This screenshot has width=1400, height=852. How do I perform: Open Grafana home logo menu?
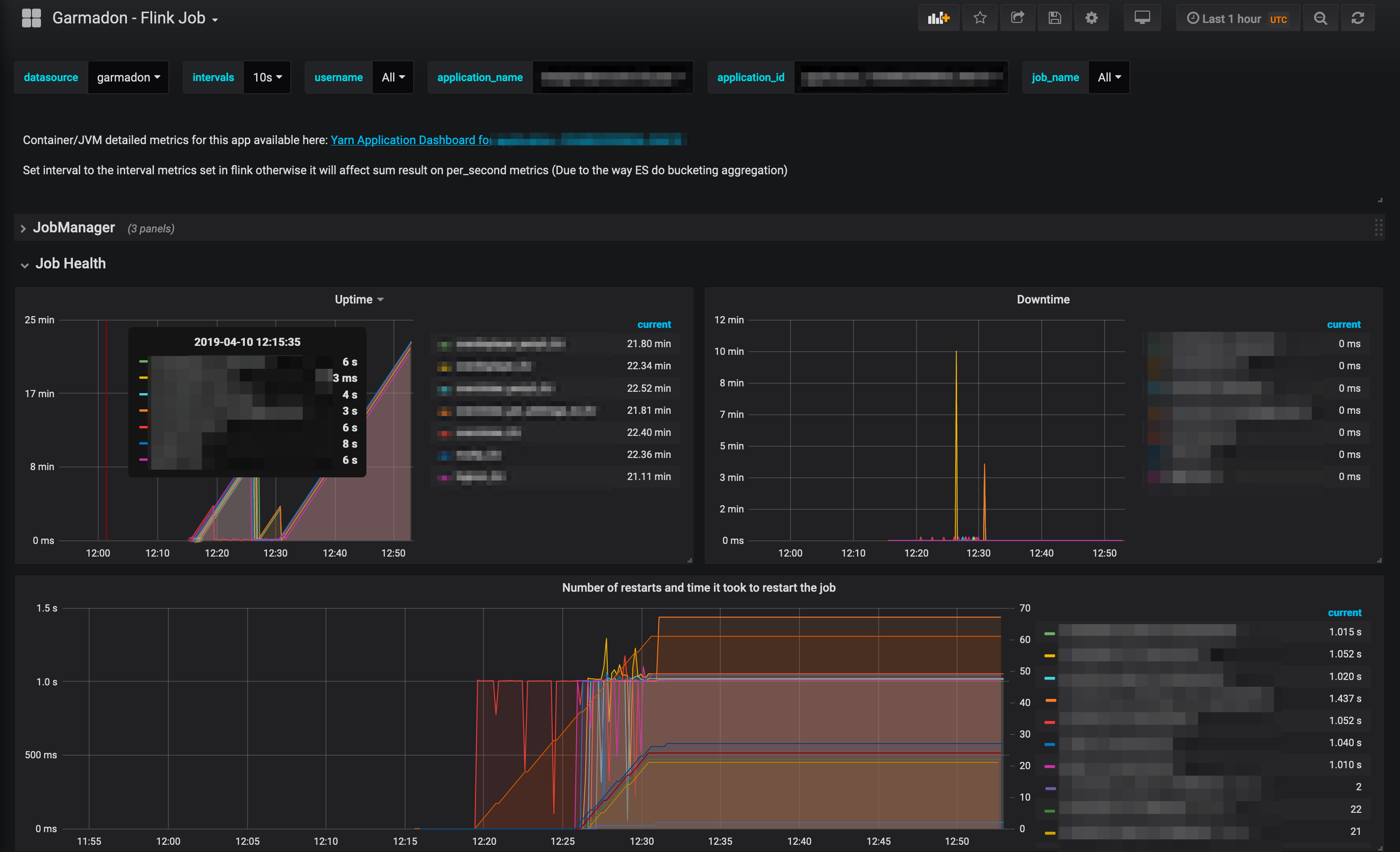[31, 18]
